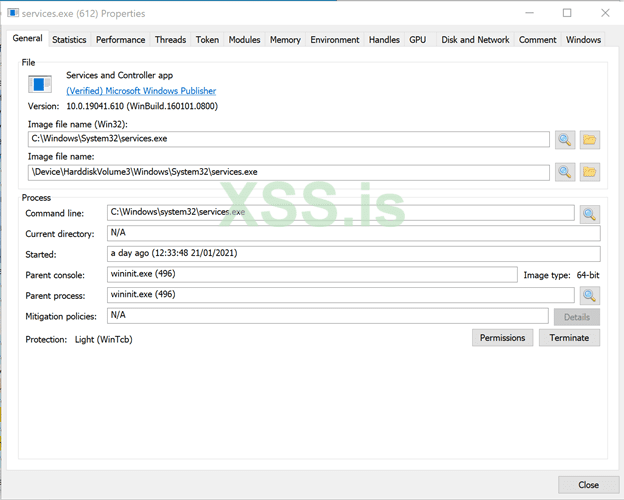Open the Token tab
Viewport: 624px width, 500px height.
point(207,40)
